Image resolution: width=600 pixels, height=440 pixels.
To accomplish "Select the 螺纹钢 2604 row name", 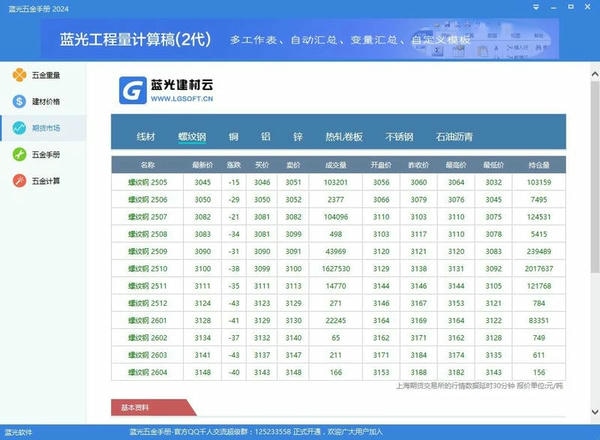I will coord(148,372).
